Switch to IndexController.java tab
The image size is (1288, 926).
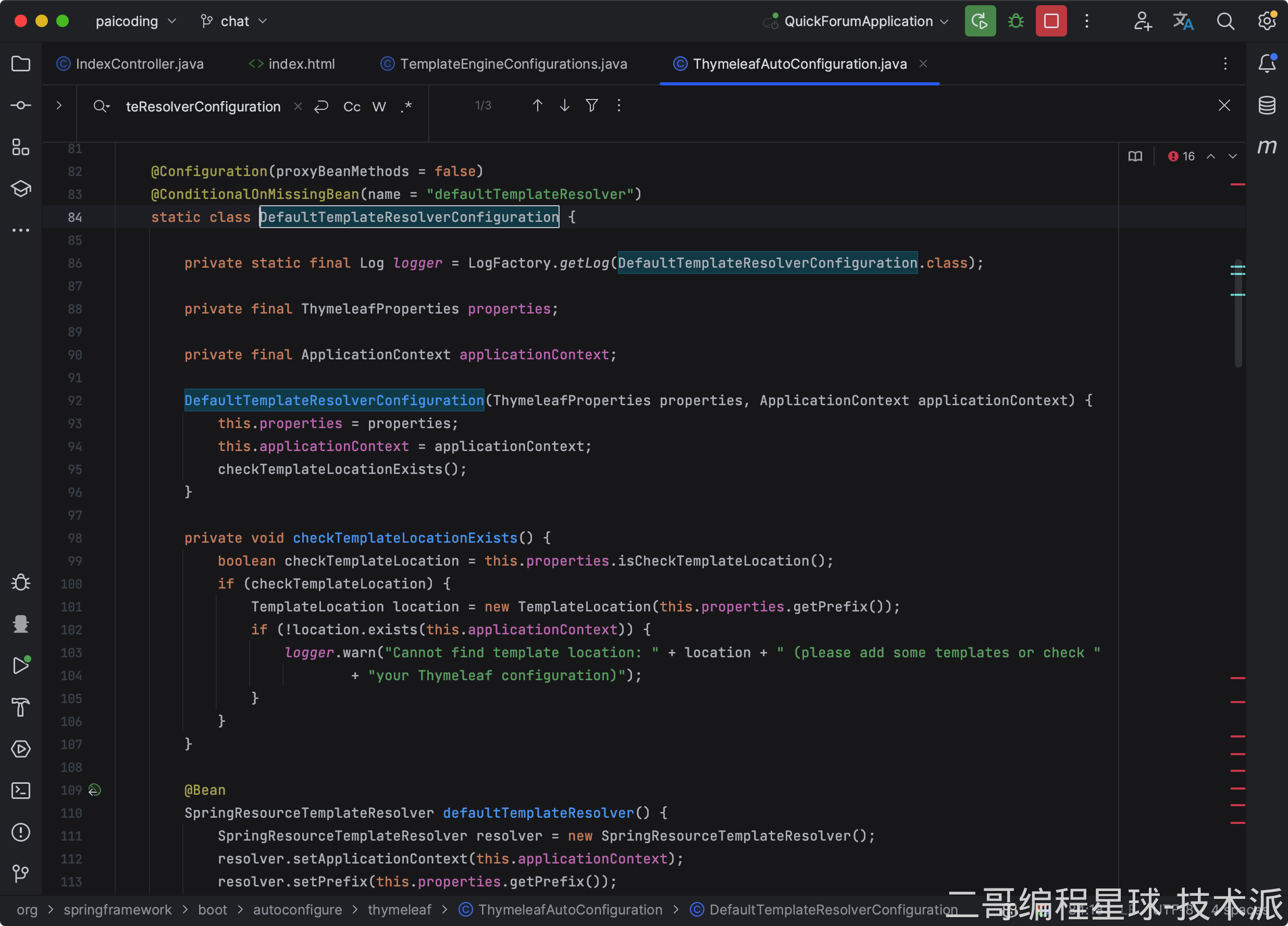click(x=139, y=64)
